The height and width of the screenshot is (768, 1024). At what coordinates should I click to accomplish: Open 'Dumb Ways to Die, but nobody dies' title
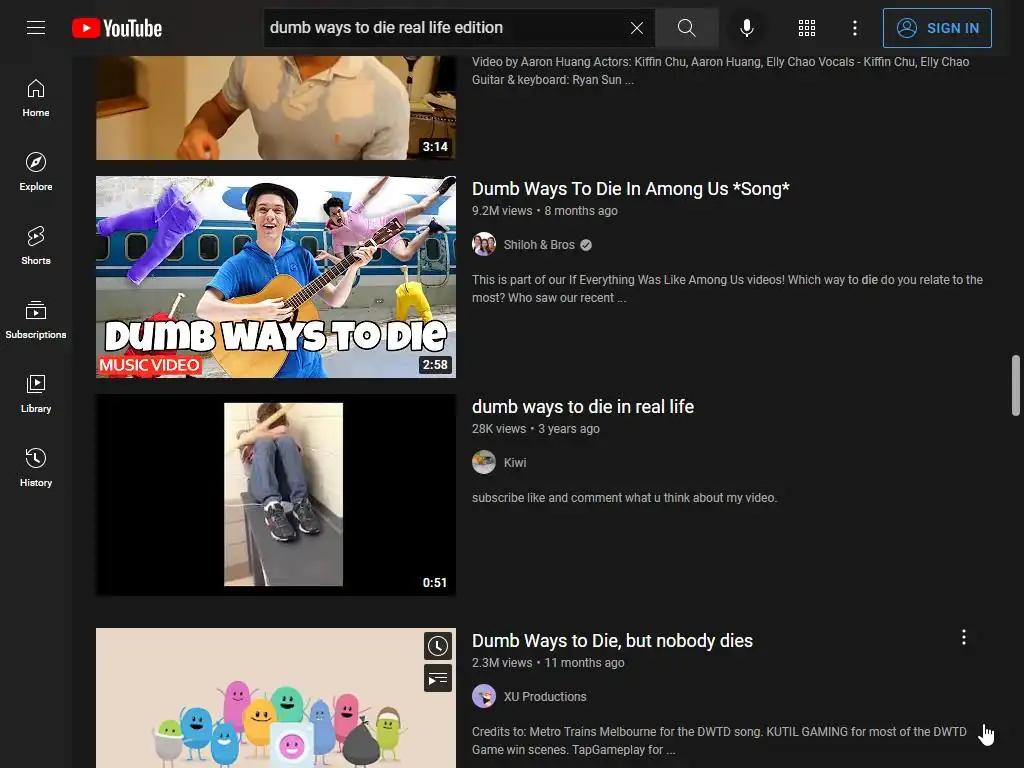click(x=612, y=641)
